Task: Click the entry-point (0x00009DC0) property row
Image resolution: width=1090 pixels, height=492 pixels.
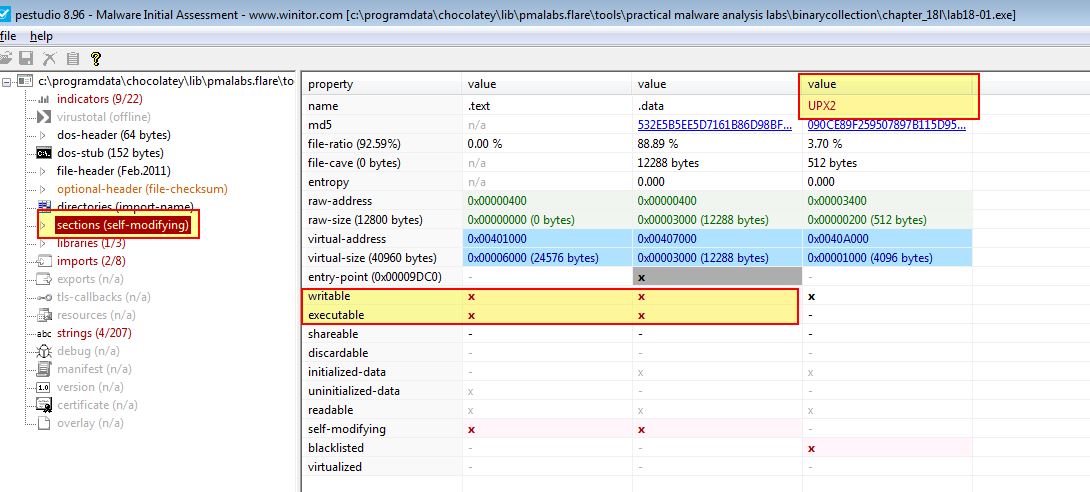Action: [375, 277]
